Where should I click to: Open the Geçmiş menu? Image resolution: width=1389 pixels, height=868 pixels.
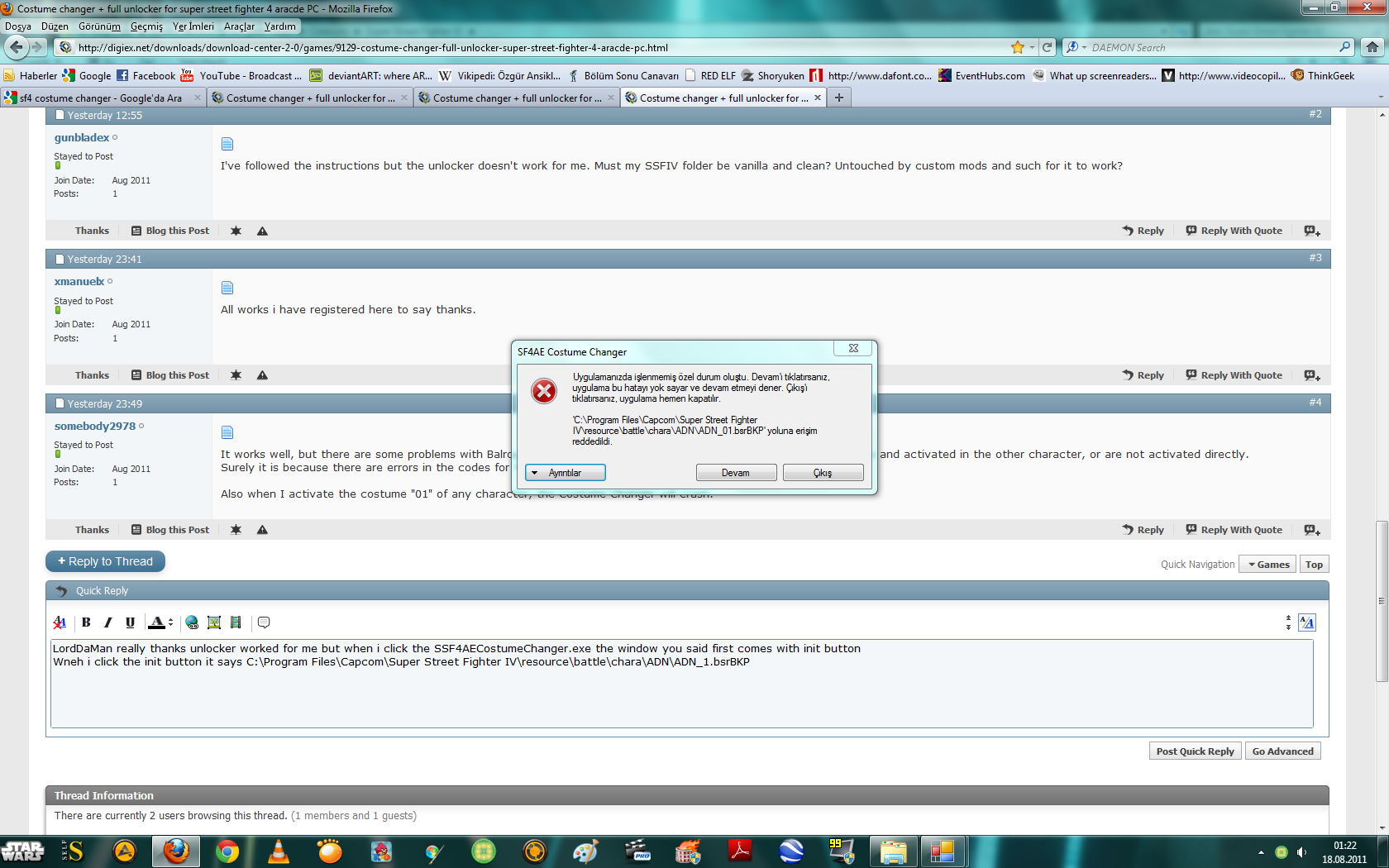point(146,26)
